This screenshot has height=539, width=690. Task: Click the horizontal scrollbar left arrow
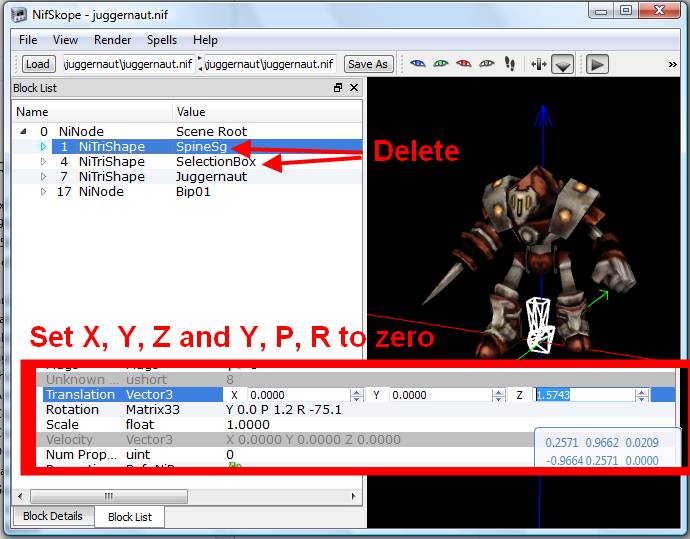click(x=20, y=496)
